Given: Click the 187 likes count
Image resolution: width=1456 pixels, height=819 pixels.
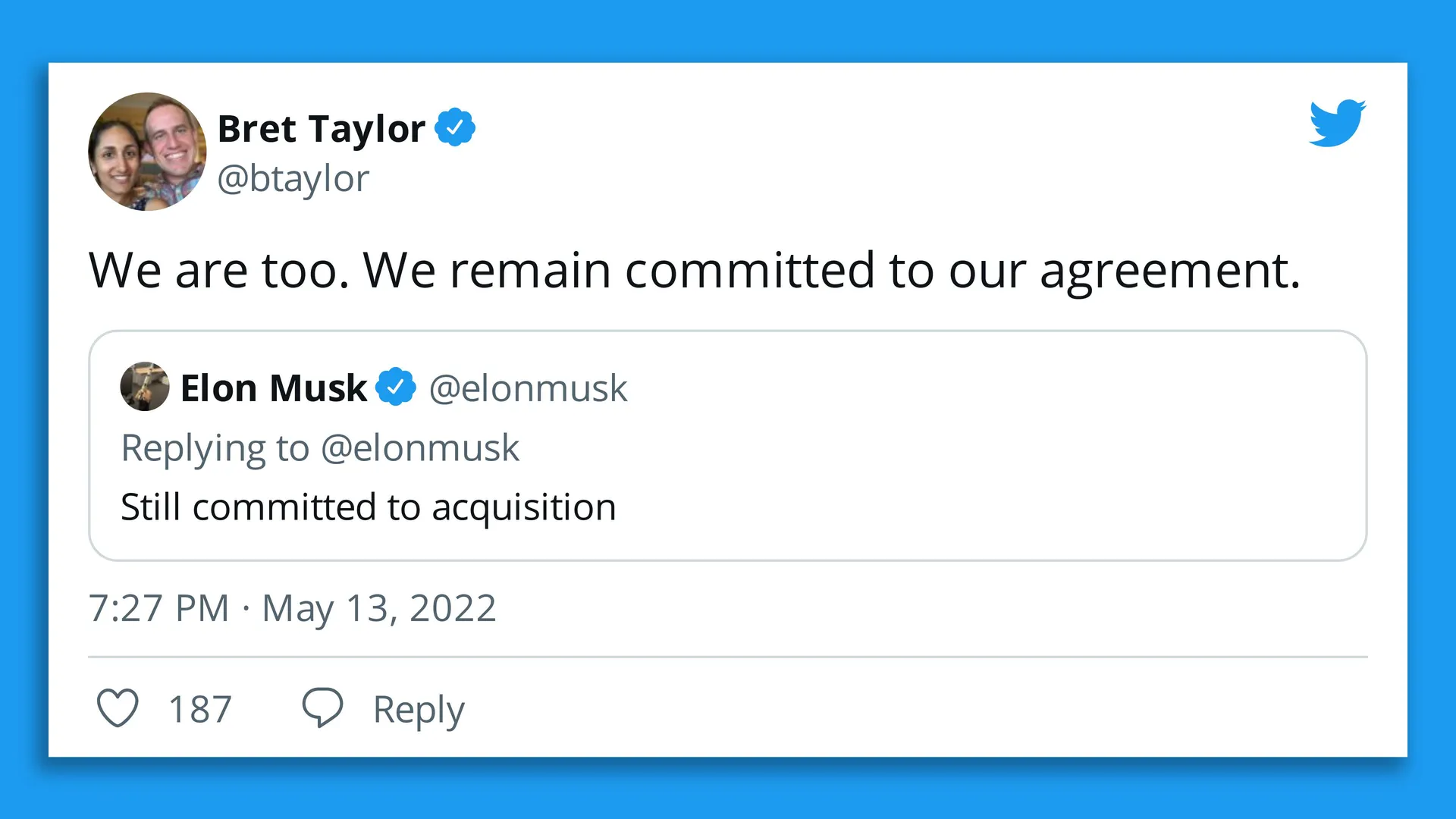Looking at the screenshot, I should (x=199, y=710).
